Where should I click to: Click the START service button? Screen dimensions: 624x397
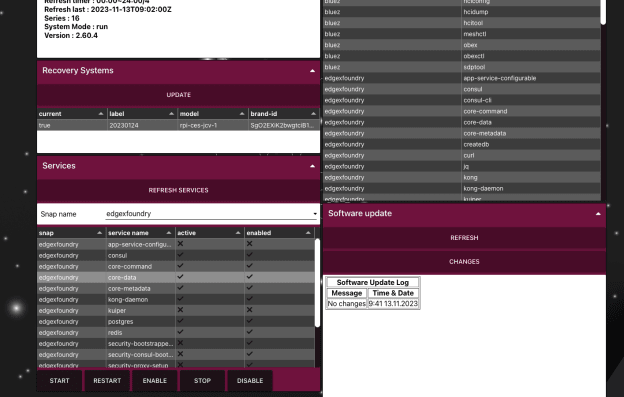point(59,381)
